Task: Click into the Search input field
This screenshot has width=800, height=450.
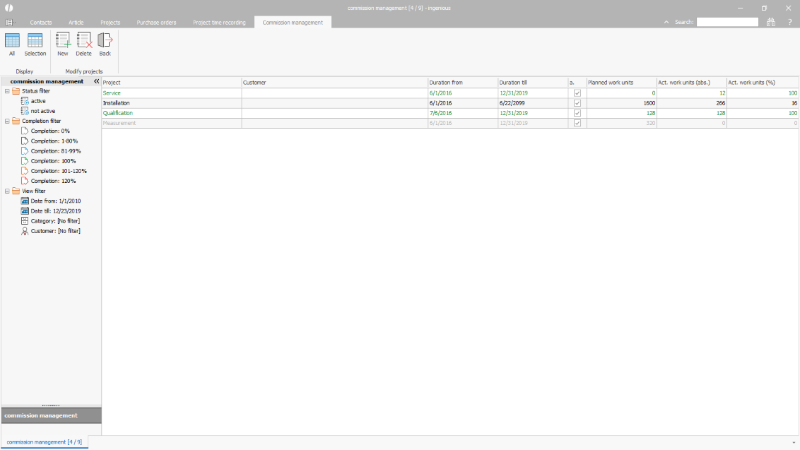Action: 727,21
